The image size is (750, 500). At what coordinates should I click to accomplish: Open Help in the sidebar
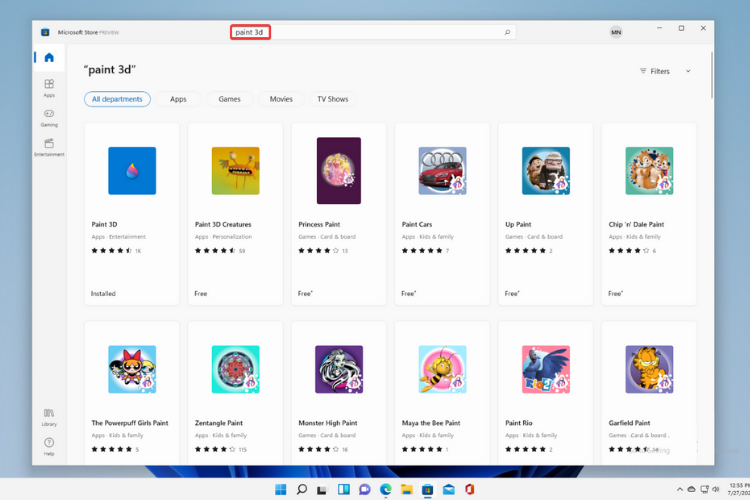pyautogui.click(x=49, y=445)
